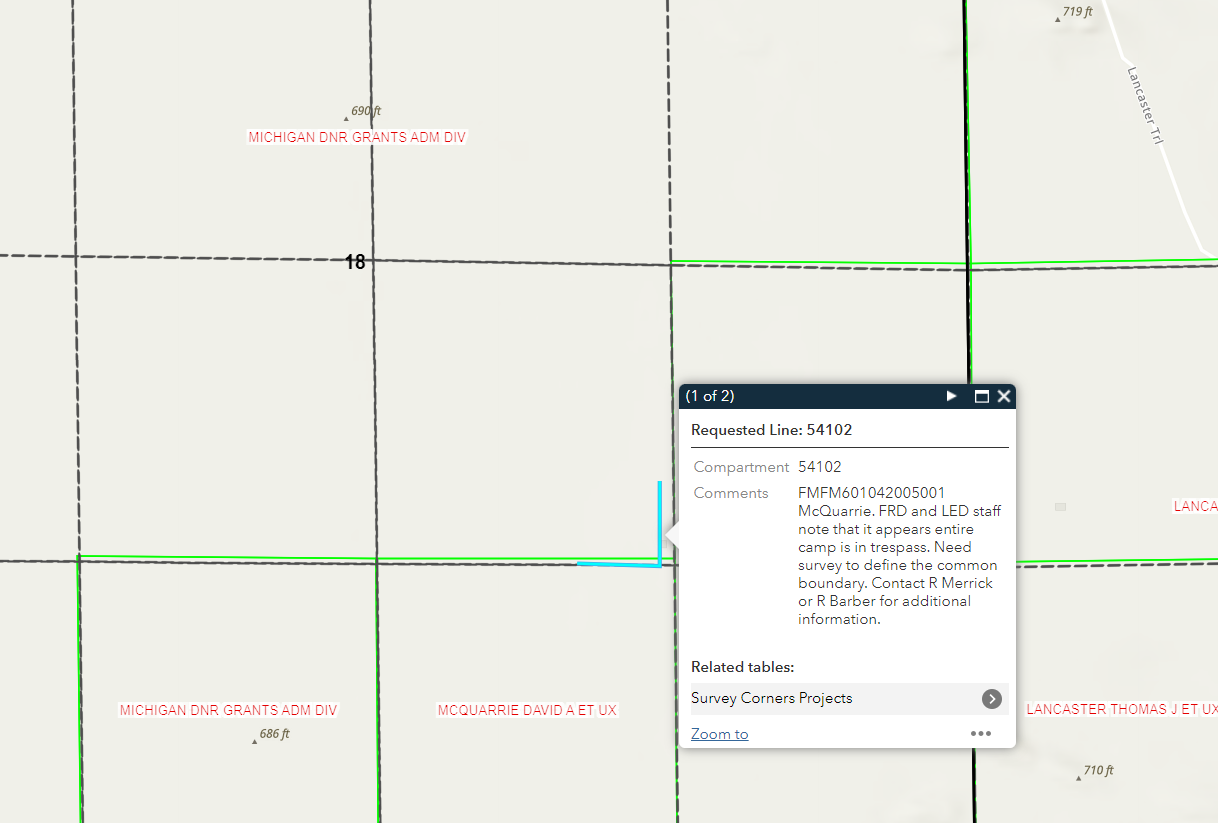Maximize the Requested Line popup

[x=981, y=396]
